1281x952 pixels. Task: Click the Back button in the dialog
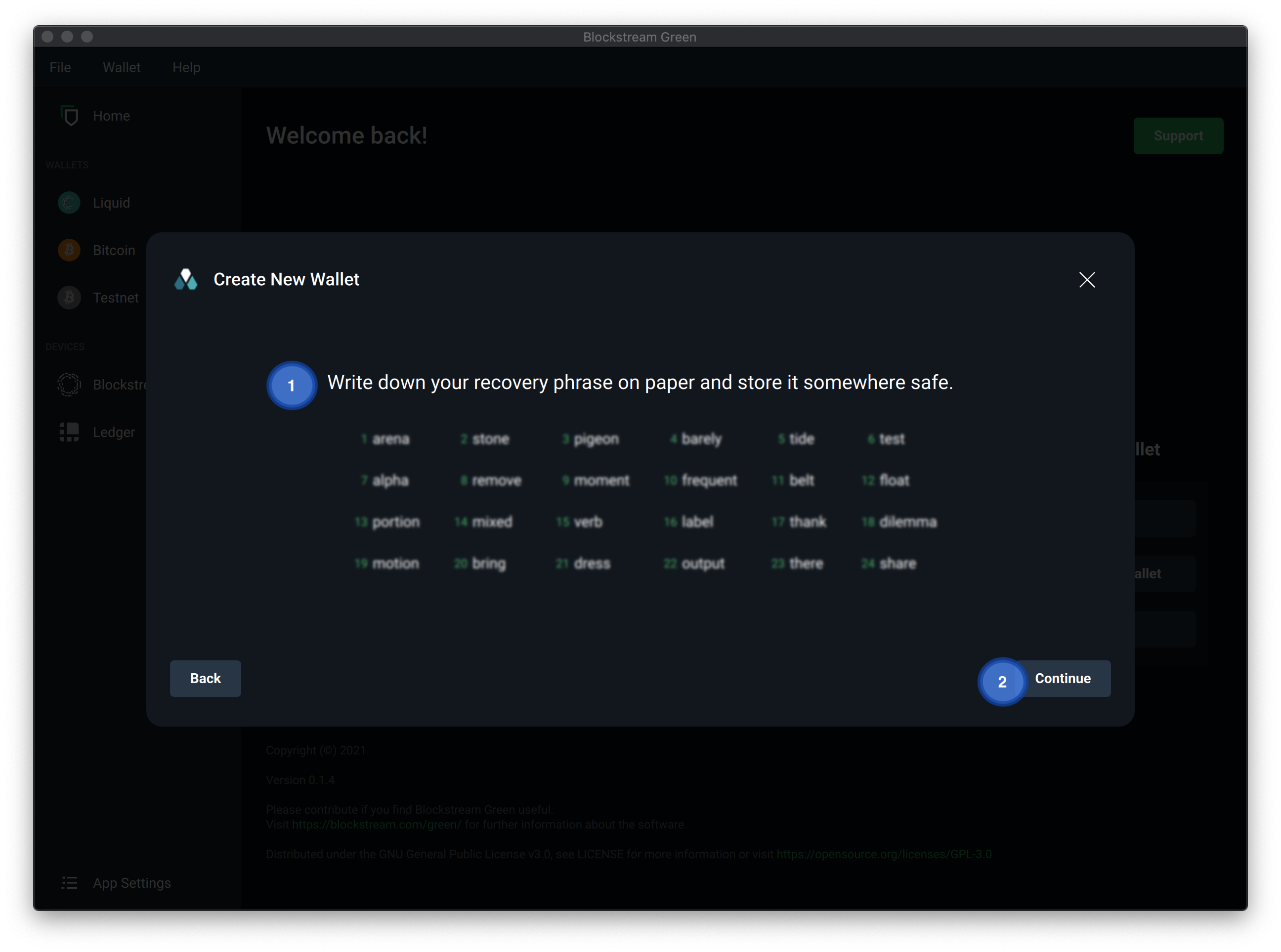[x=205, y=678]
